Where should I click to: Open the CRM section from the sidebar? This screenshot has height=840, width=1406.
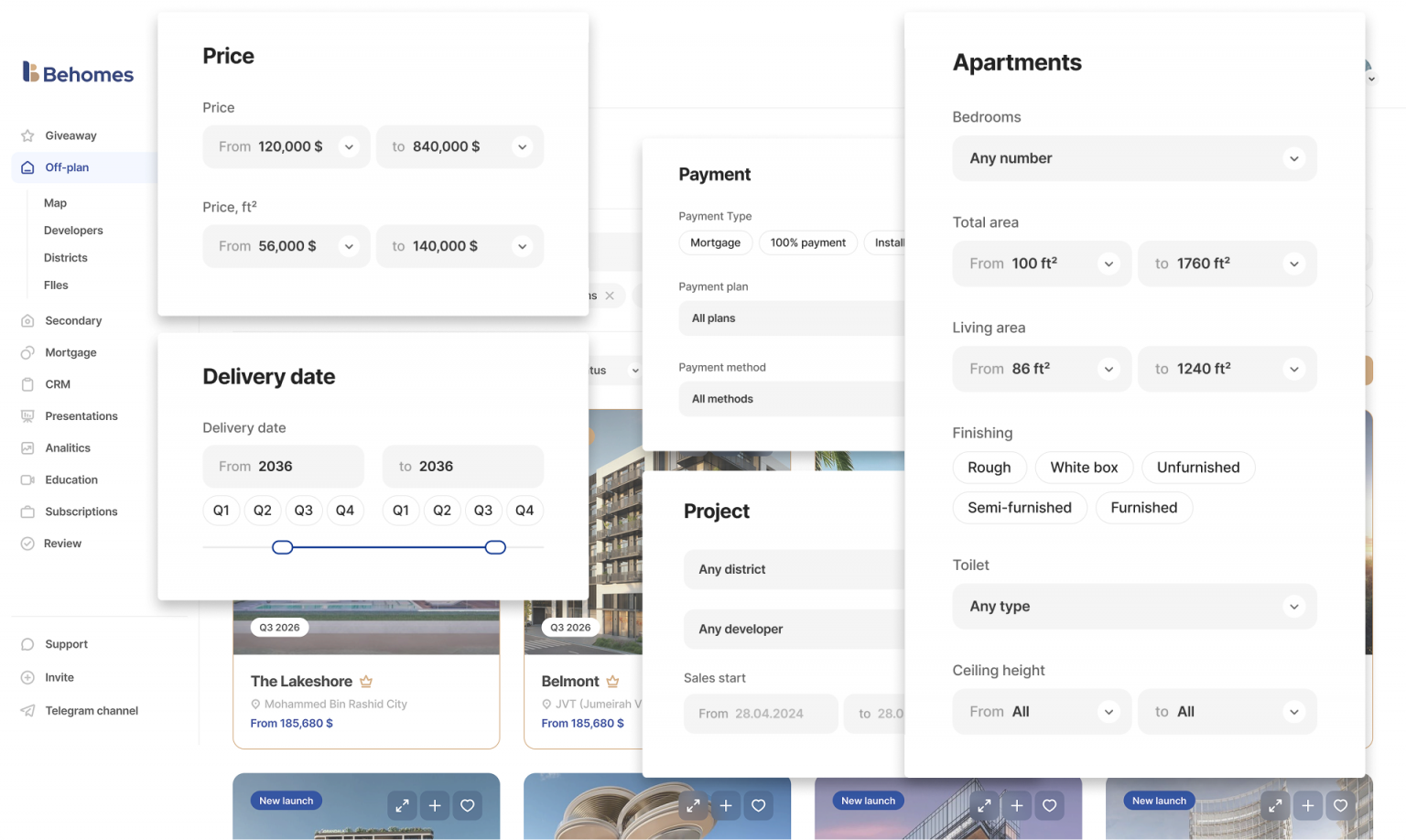(x=58, y=384)
